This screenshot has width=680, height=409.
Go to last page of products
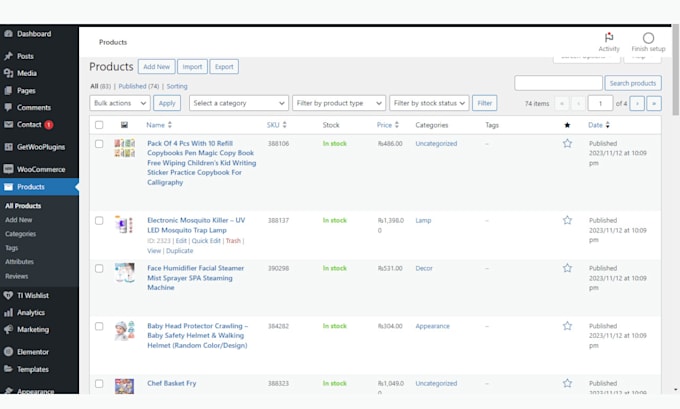tap(654, 103)
